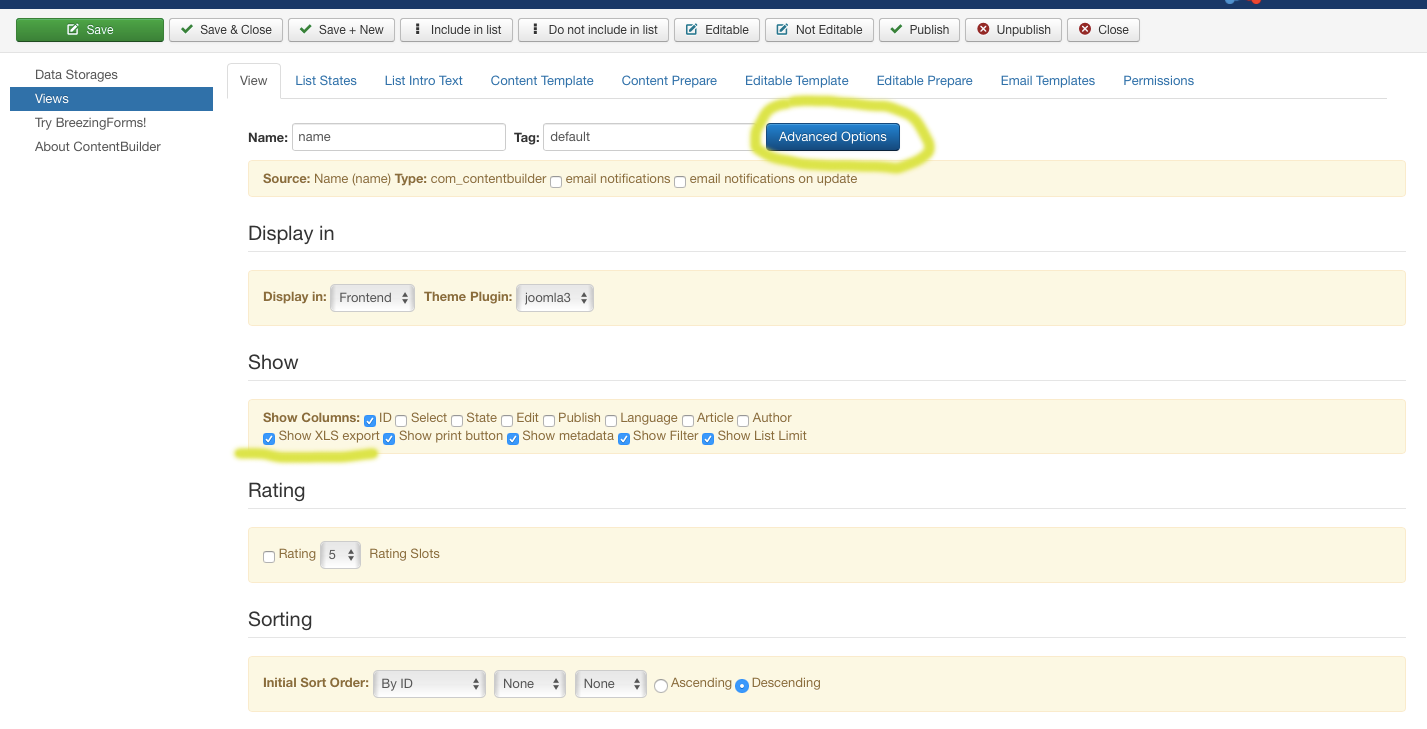Open the last None sort dropdown

click(x=611, y=684)
